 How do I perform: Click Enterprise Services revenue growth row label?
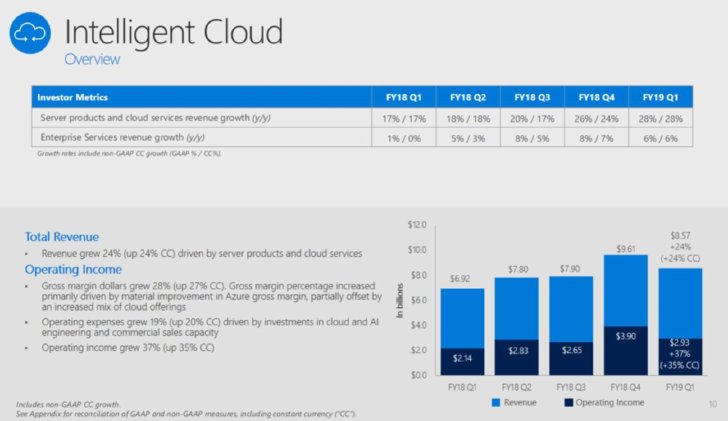(123, 137)
